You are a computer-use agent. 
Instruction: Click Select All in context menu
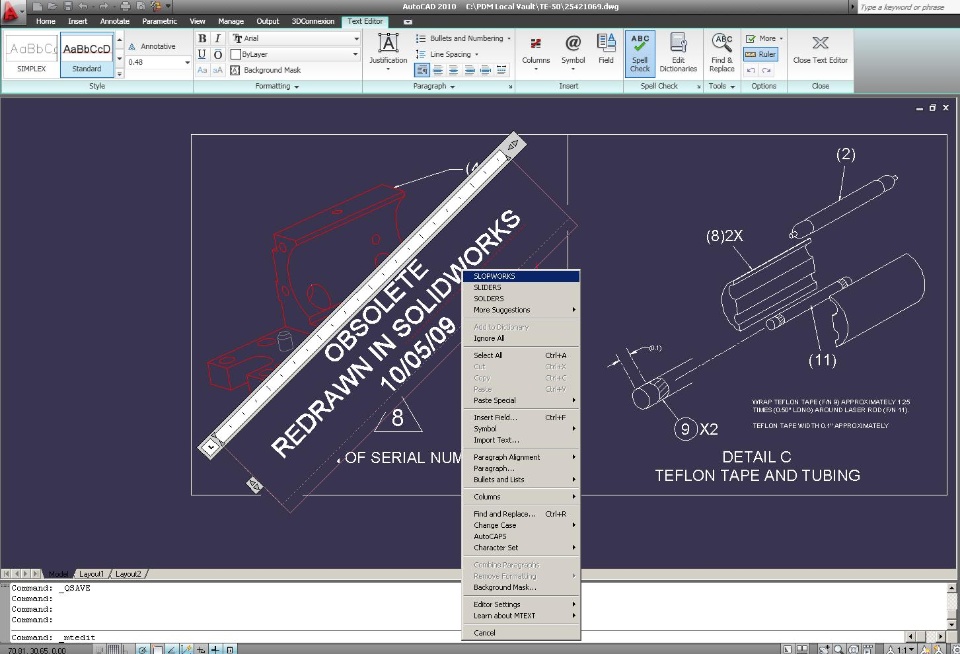(x=520, y=355)
